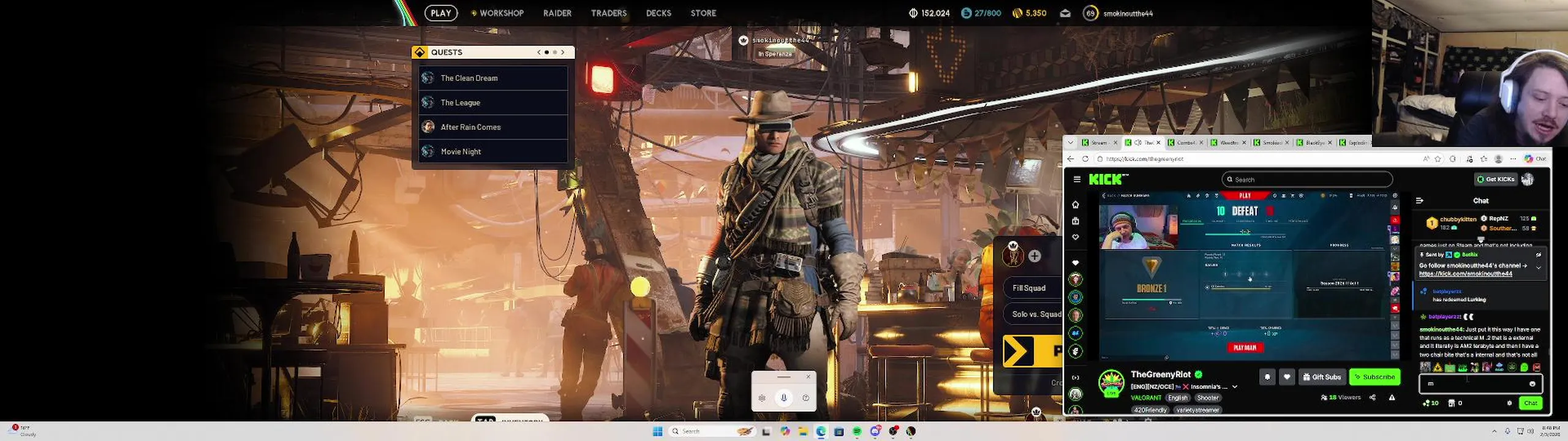This screenshot has width=1568, height=441.
Task: Open Spotify from the taskbar
Action: [x=857, y=432]
